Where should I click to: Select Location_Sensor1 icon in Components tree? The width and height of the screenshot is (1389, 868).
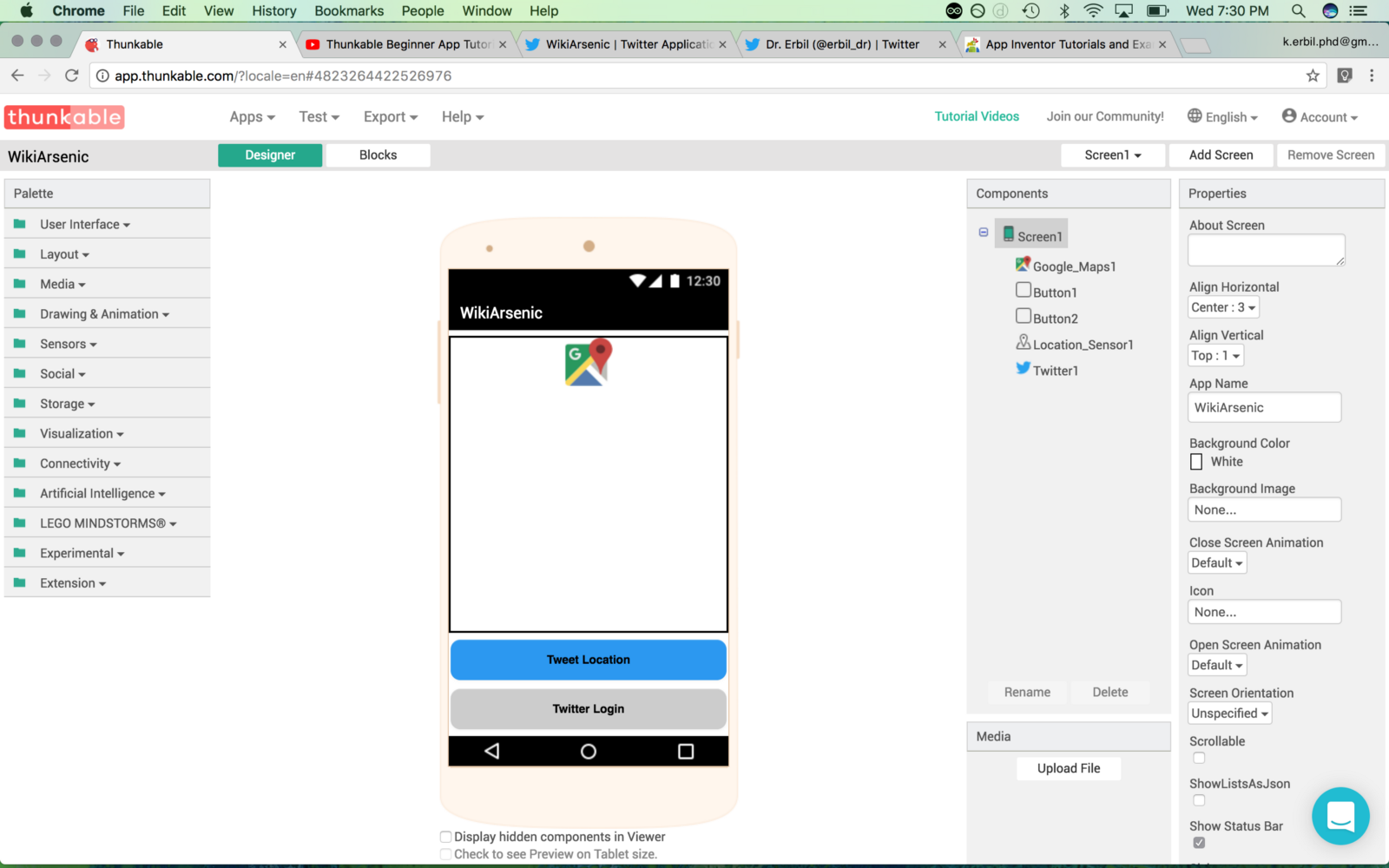tap(1024, 342)
